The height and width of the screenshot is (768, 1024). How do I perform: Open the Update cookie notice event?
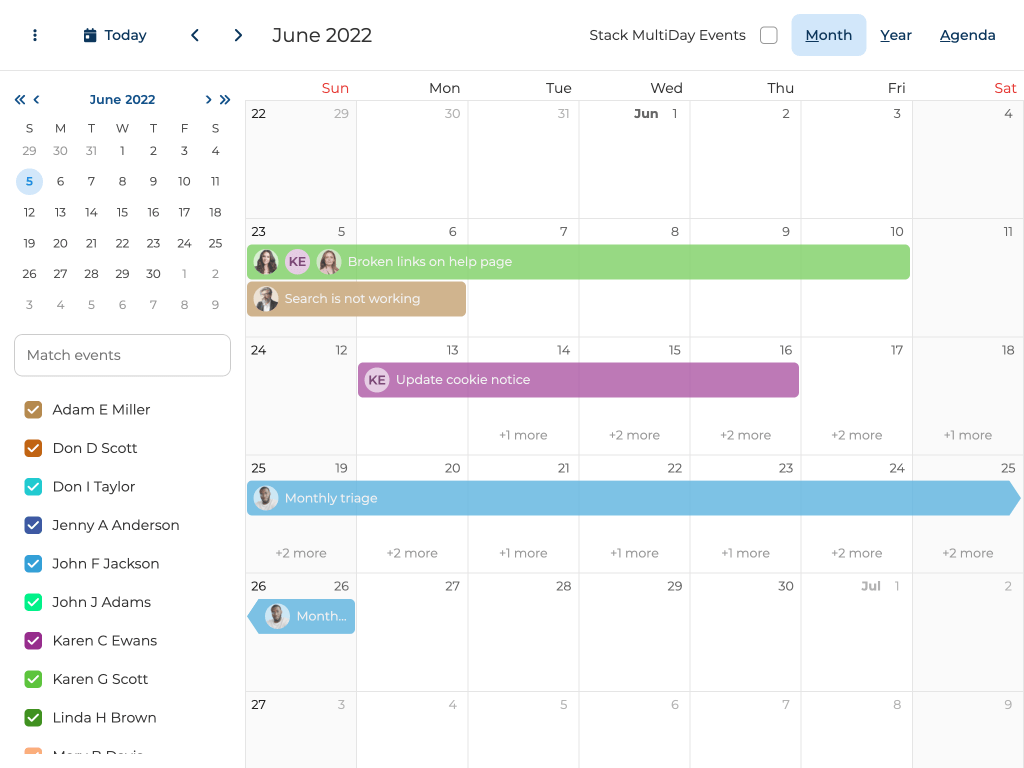click(x=578, y=380)
